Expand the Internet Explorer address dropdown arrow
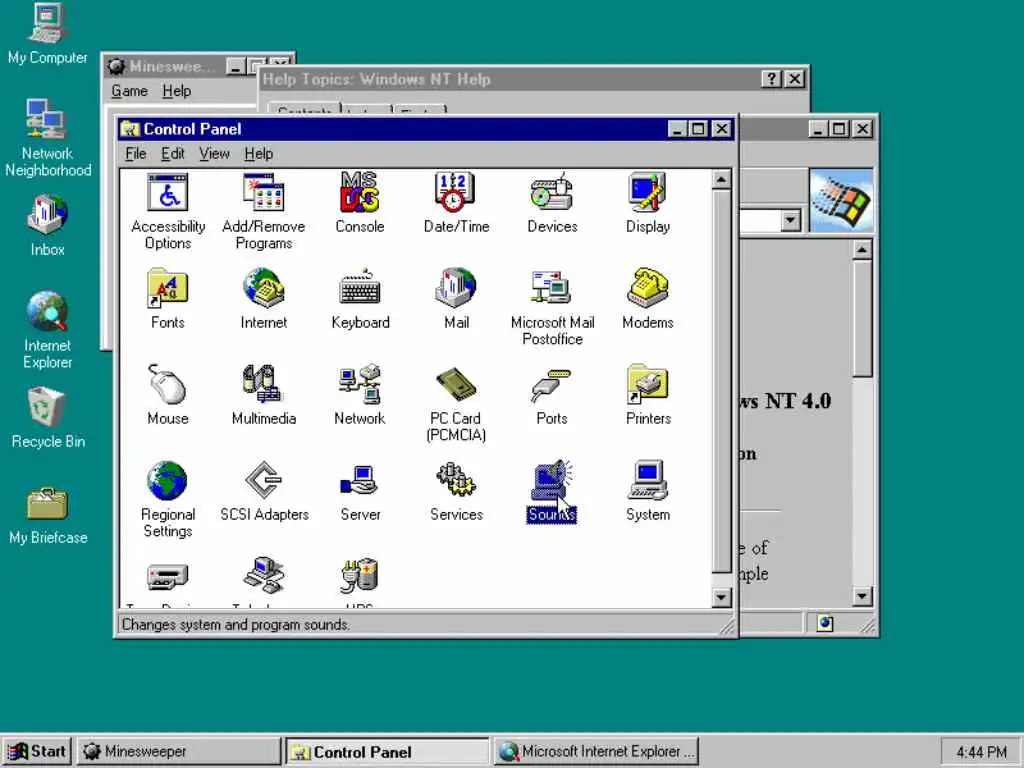Image resolution: width=1024 pixels, height=768 pixels. click(790, 220)
